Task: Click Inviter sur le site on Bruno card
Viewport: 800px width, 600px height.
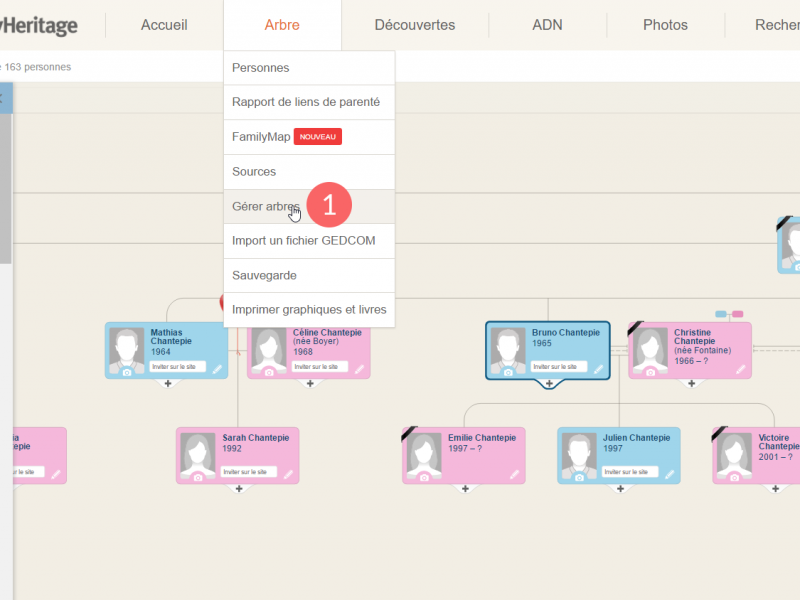Action: (558, 367)
